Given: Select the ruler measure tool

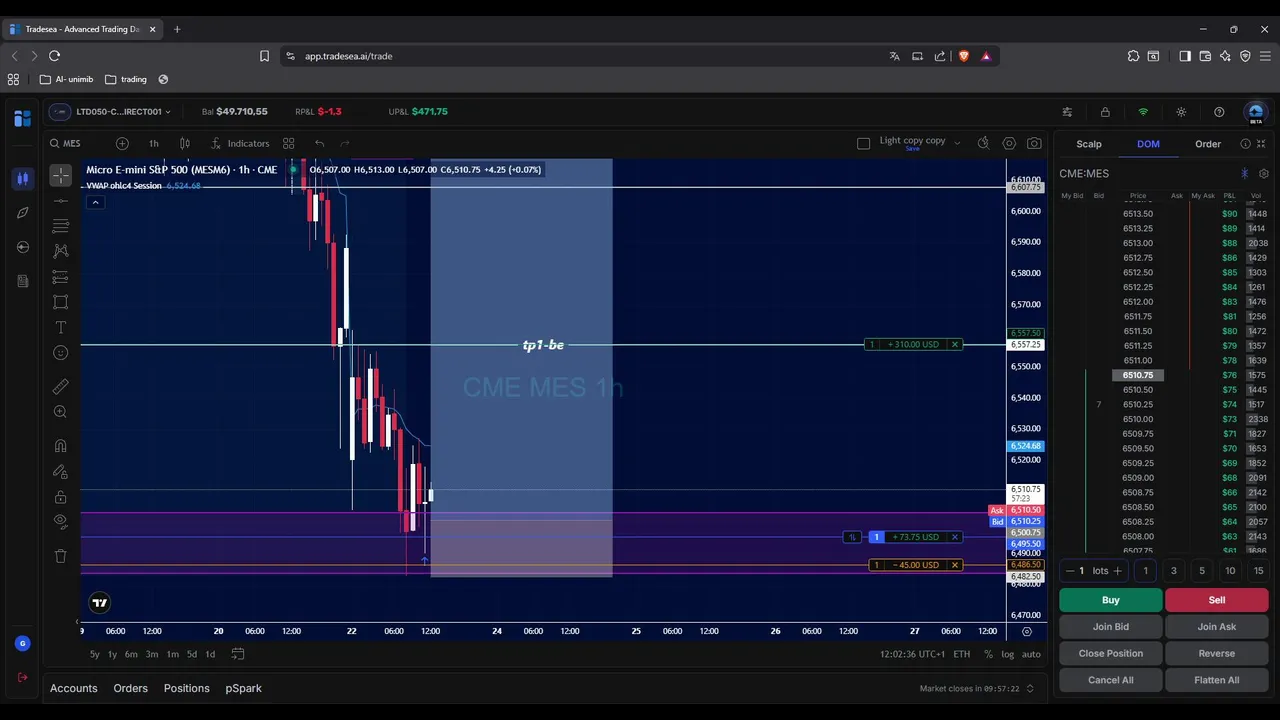Looking at the screenshot, I should coord(61,386).
